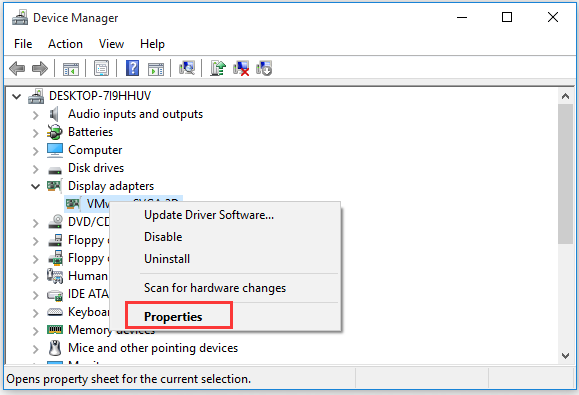579x395 pixels.
Task: Click the Display adapters card icon
Action: tap(54, 186)
